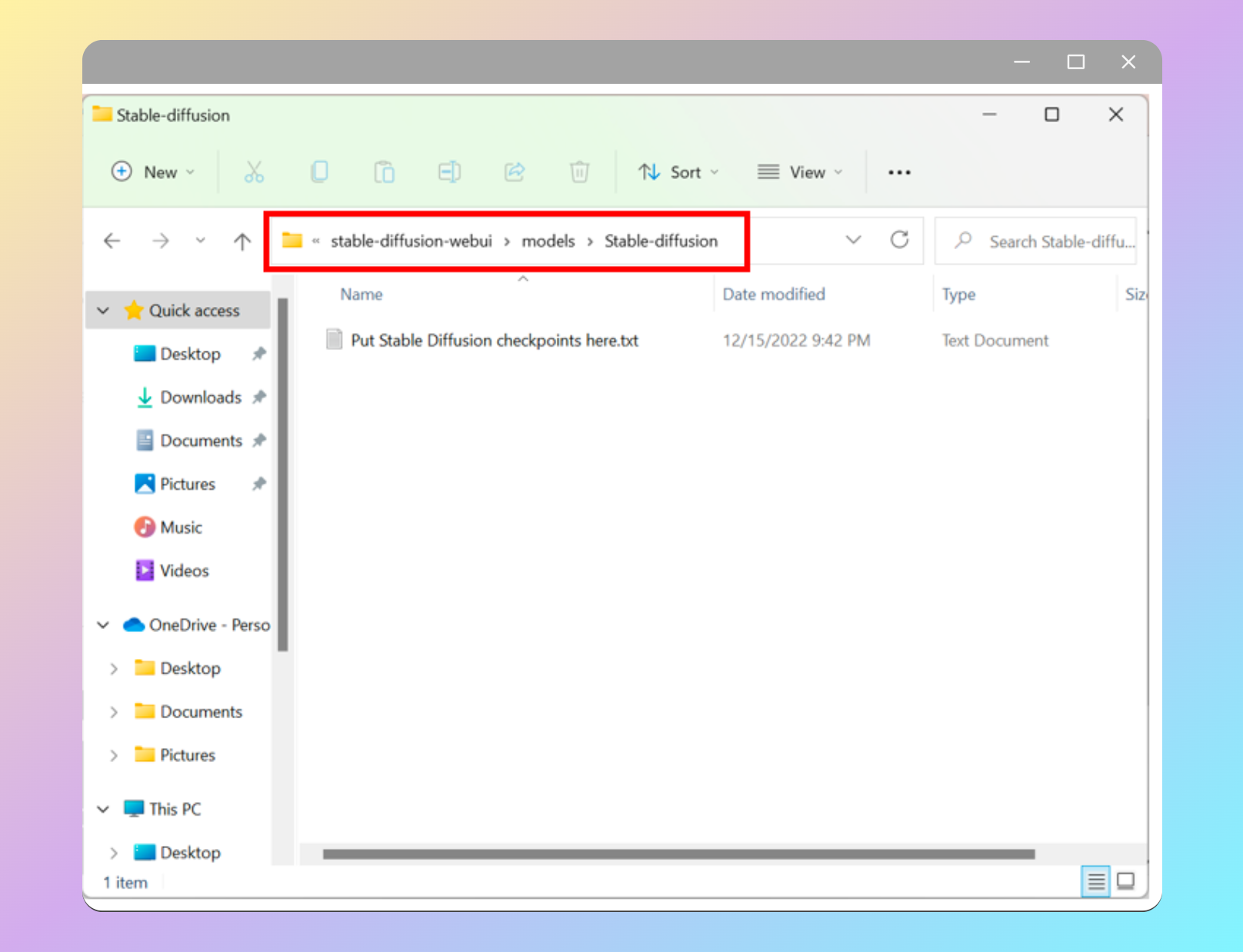The image size is (1243, 952).
Task: Click the Share icon in toolbar
Action: (x=515, y=172)
